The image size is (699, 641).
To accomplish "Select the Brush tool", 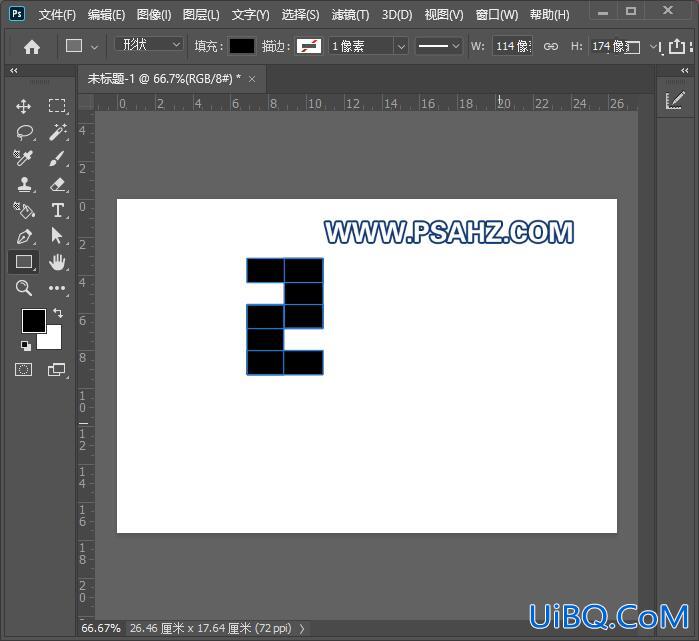I will point(58,158).
